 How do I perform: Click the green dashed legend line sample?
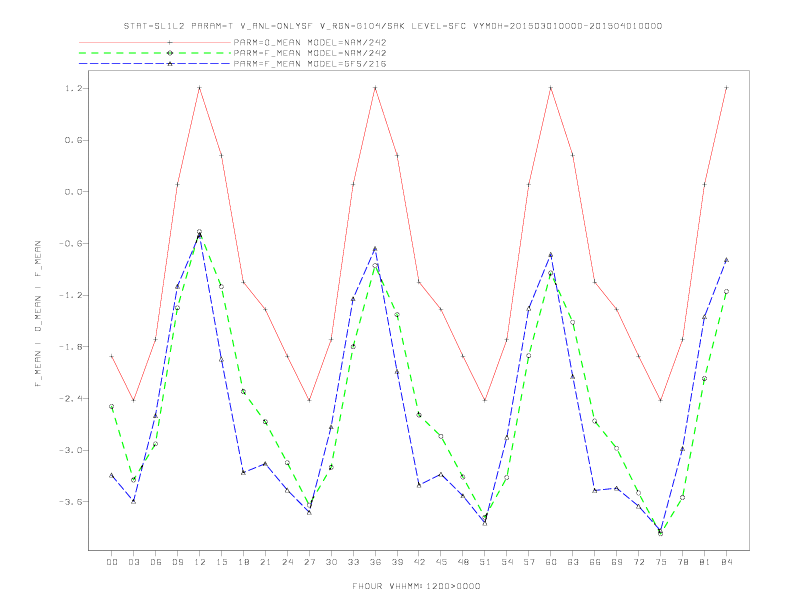coord(155,53)
